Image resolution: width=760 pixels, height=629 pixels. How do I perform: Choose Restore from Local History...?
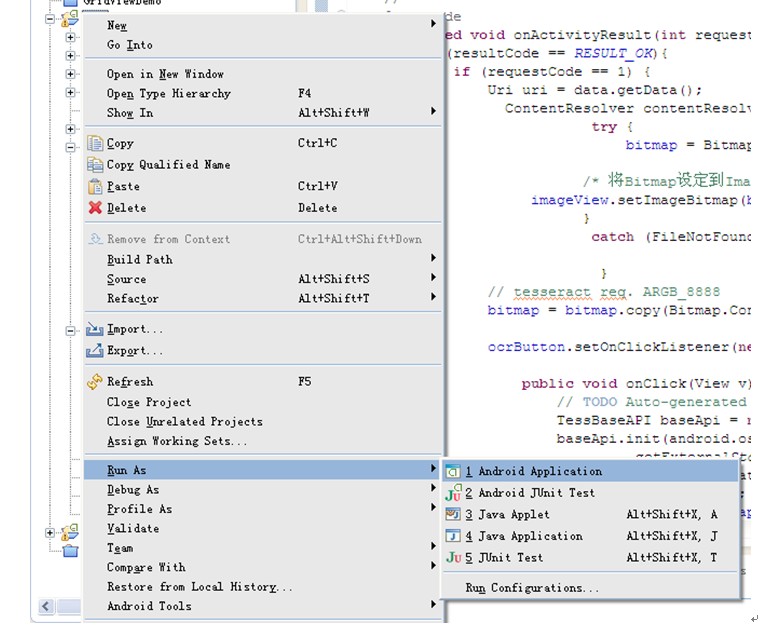click(263, 587)
